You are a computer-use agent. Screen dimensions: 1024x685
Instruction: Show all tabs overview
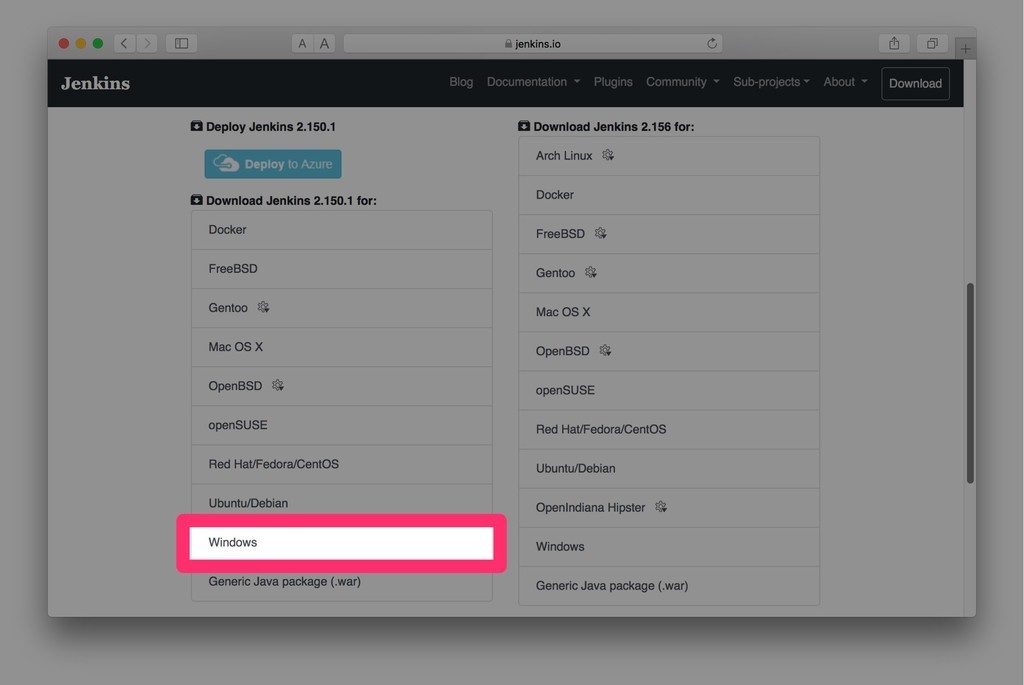(x=932, y=44)
